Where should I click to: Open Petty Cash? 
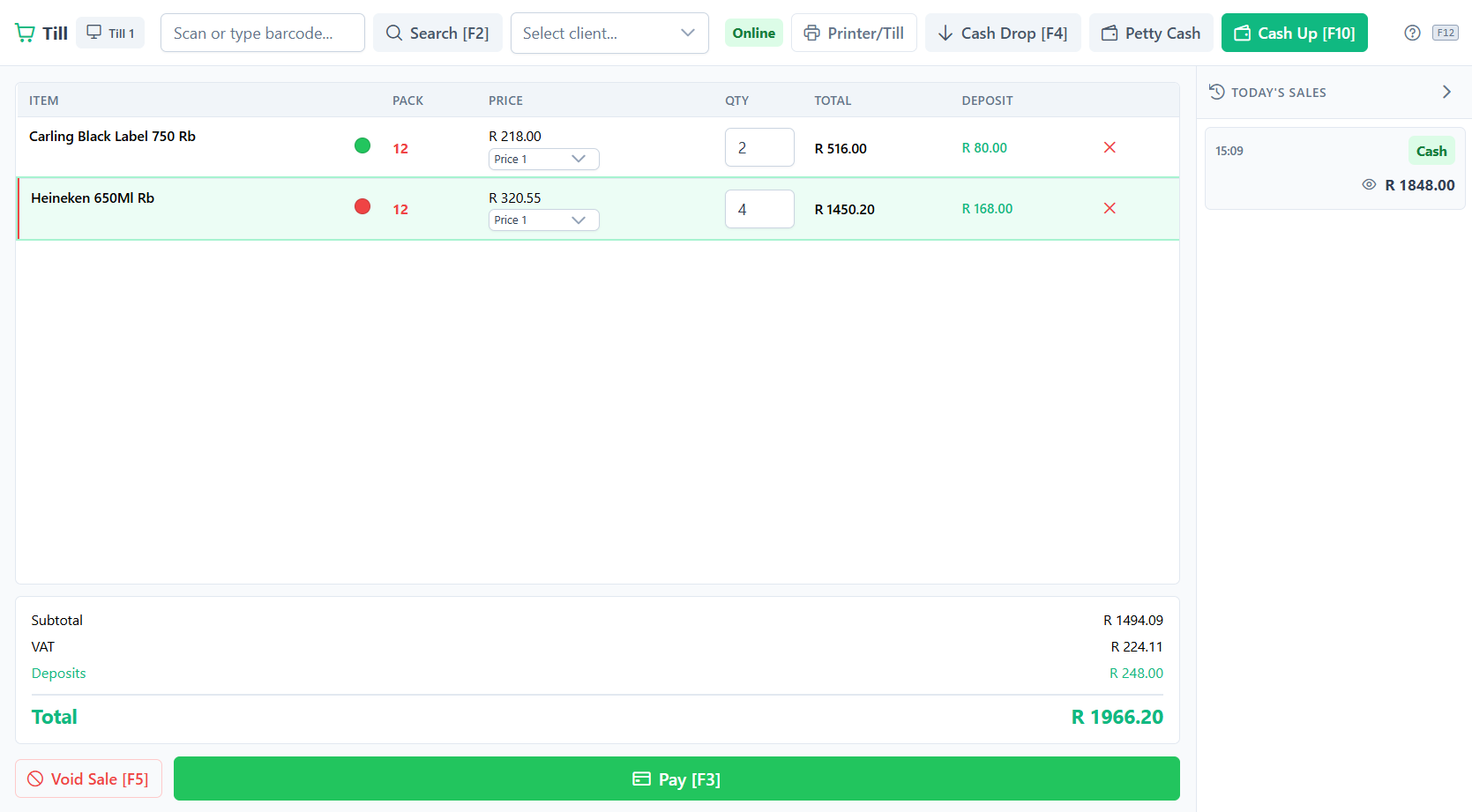pos(1151,34)
